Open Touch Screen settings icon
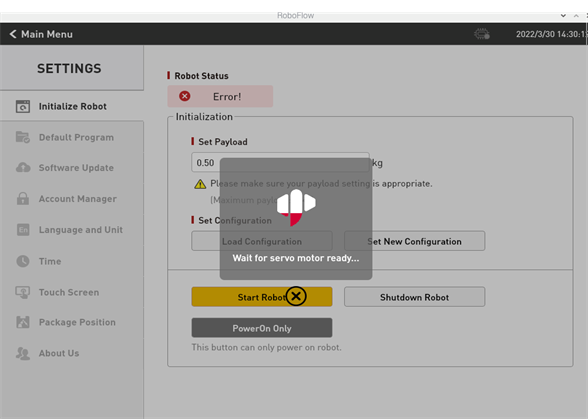 pyautogui.click(x=23, y=292)
